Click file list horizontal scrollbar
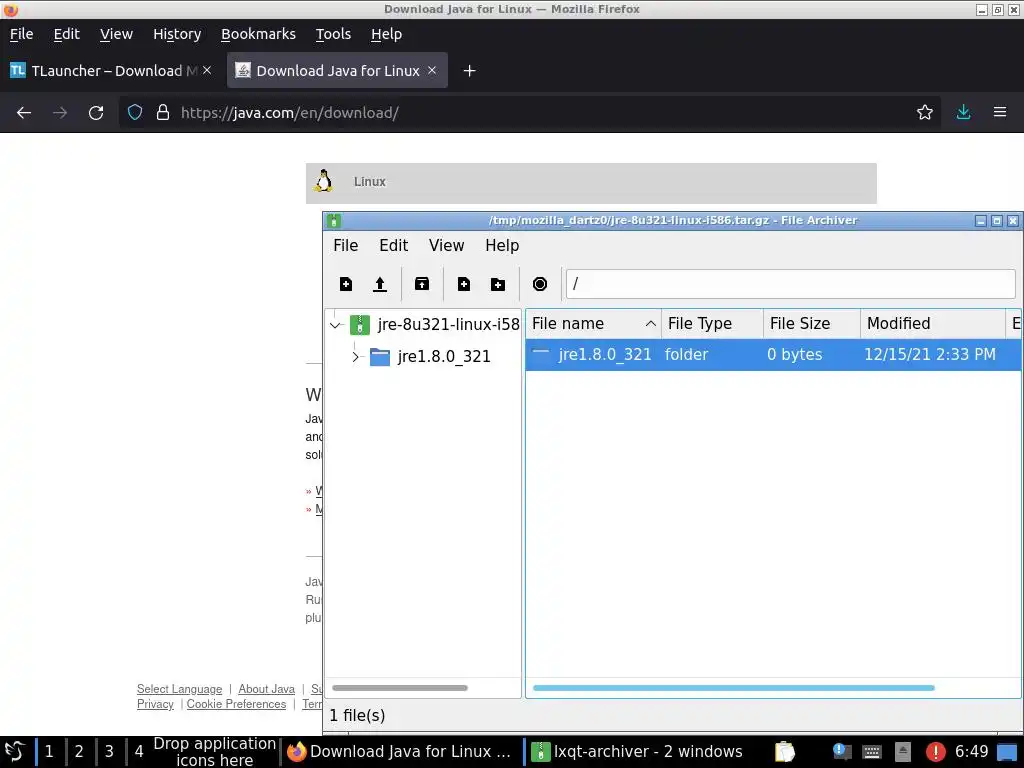The height and width of the screenshot is (768, 1024). coord(733,688)
